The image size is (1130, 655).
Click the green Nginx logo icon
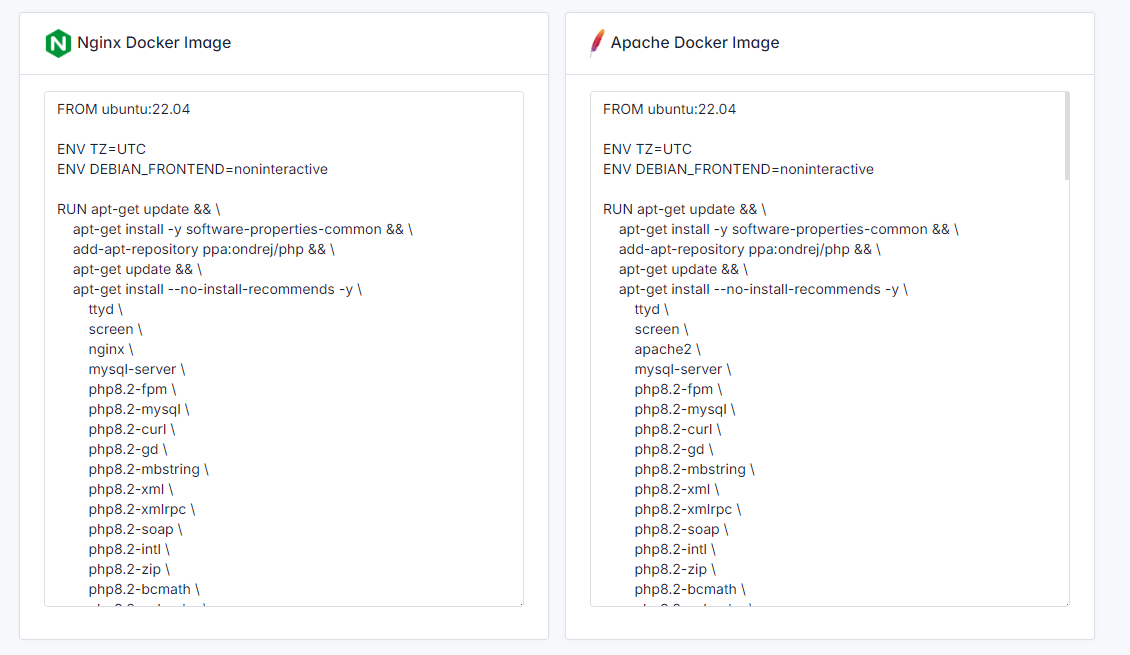[x=58, y=43]
